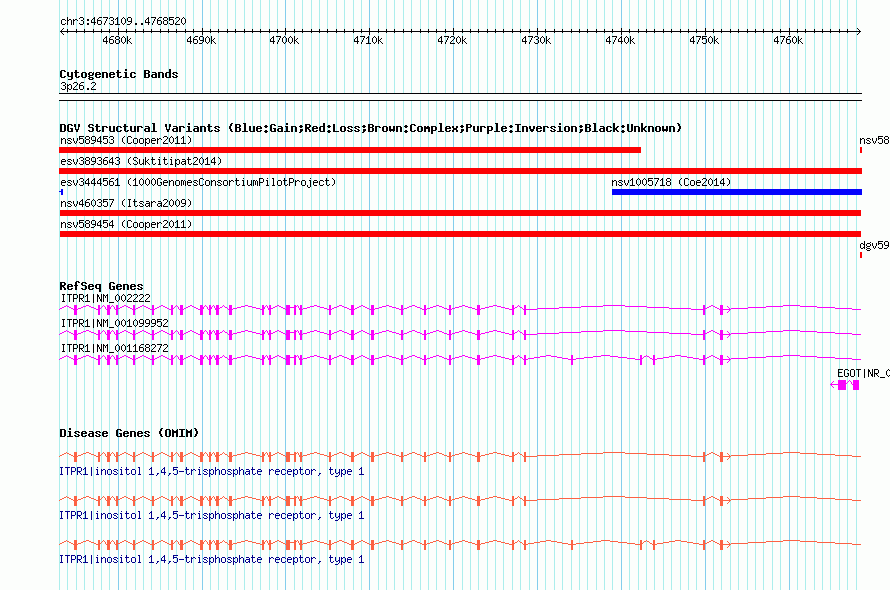890x590 pixels.
Task: Select the ITPR1 NM_001099952 gene model glyph
Action: tap(460, 334)
